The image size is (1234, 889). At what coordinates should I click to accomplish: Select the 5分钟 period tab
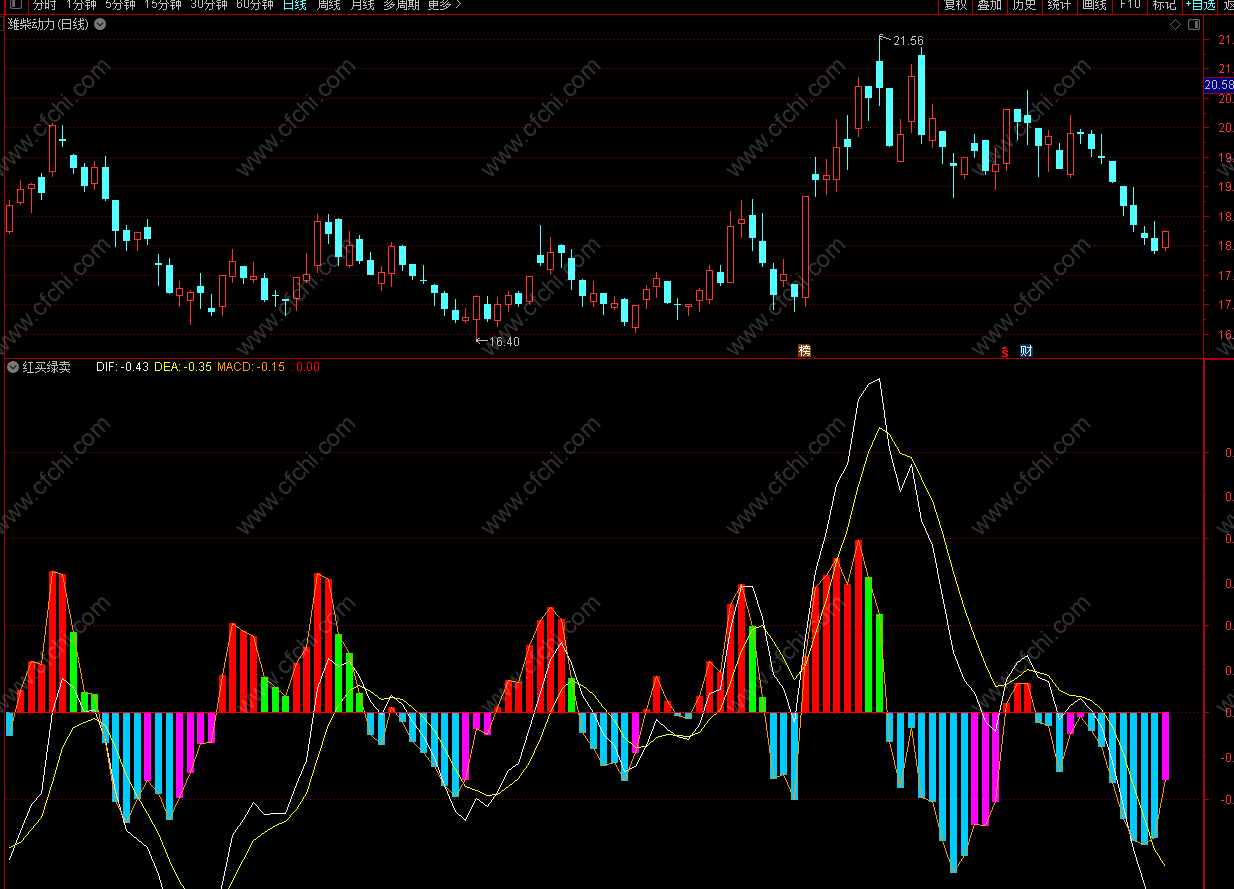[x=120, y=5]
